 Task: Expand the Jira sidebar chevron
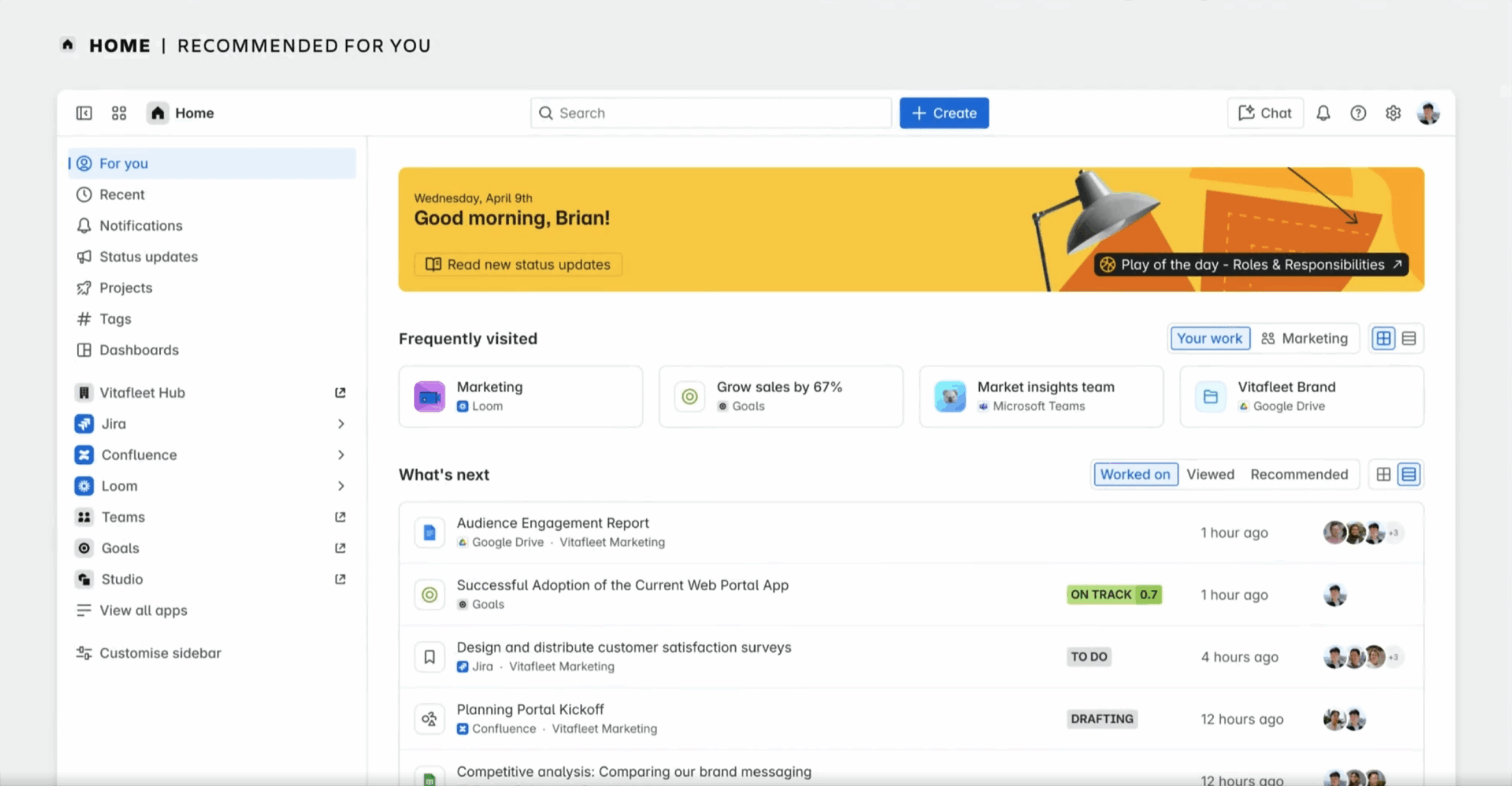[x=341, y=424]
